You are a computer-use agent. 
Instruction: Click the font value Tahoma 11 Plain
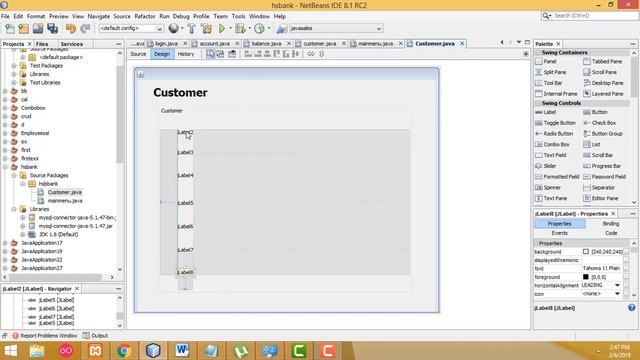point(602,269)
